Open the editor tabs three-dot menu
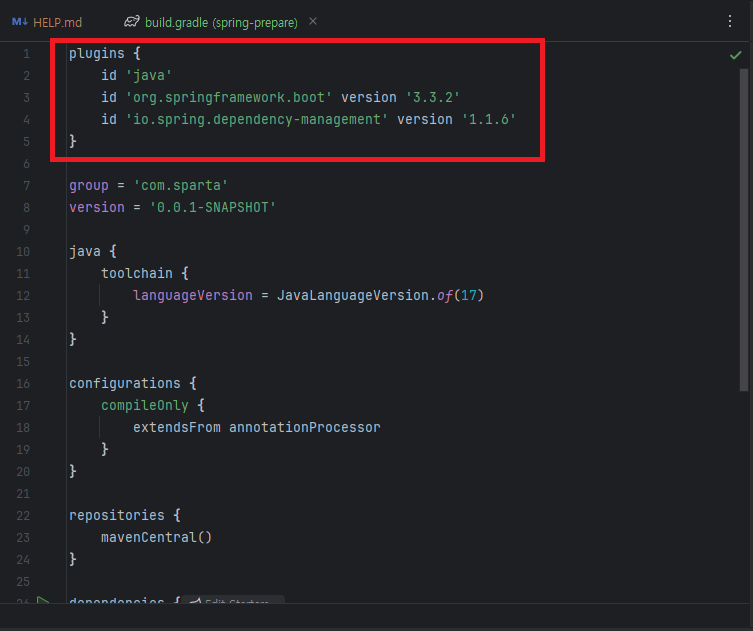 coord(730,21)
